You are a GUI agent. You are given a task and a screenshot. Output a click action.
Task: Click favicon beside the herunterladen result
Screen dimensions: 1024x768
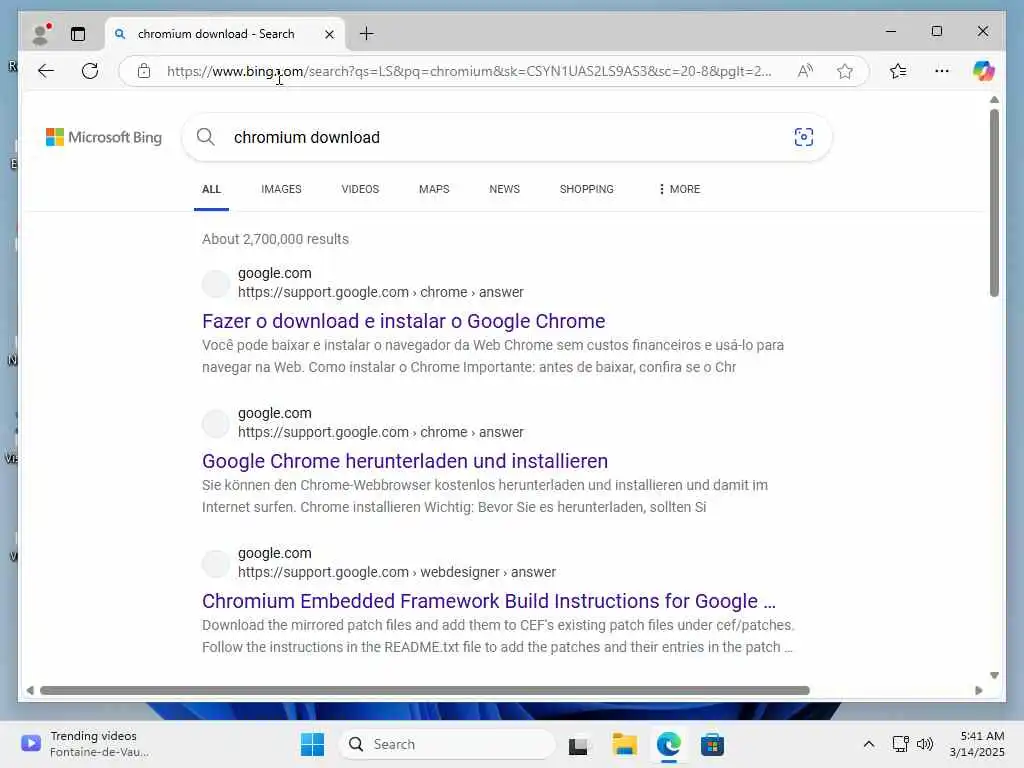(x=216, y=423)
